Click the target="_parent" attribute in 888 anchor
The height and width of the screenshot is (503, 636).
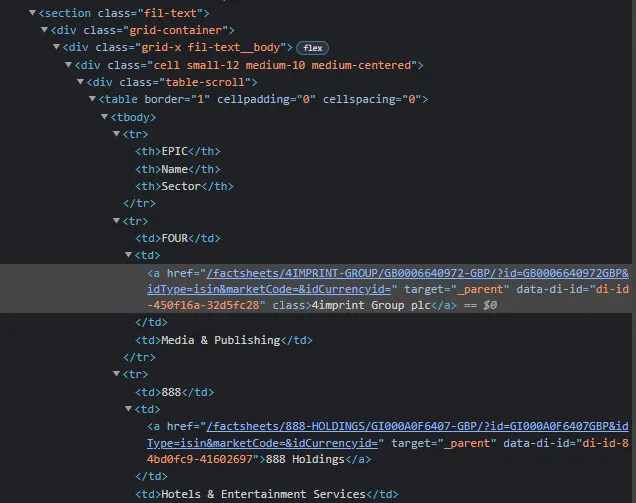[443, 443]
